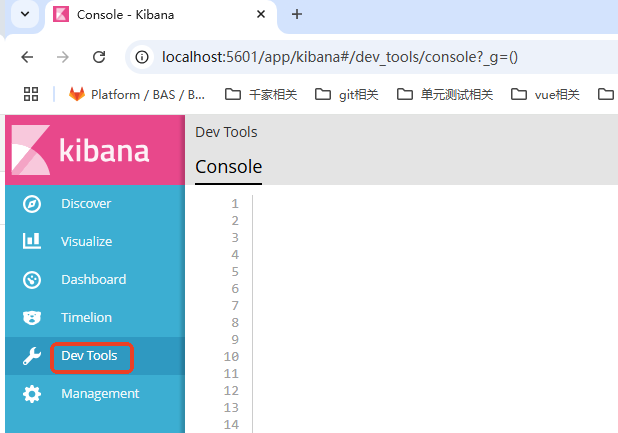This screenshot has width=618, height=433.
Task: Click the Timelion menu label
Action: click(x=86, y=318)
